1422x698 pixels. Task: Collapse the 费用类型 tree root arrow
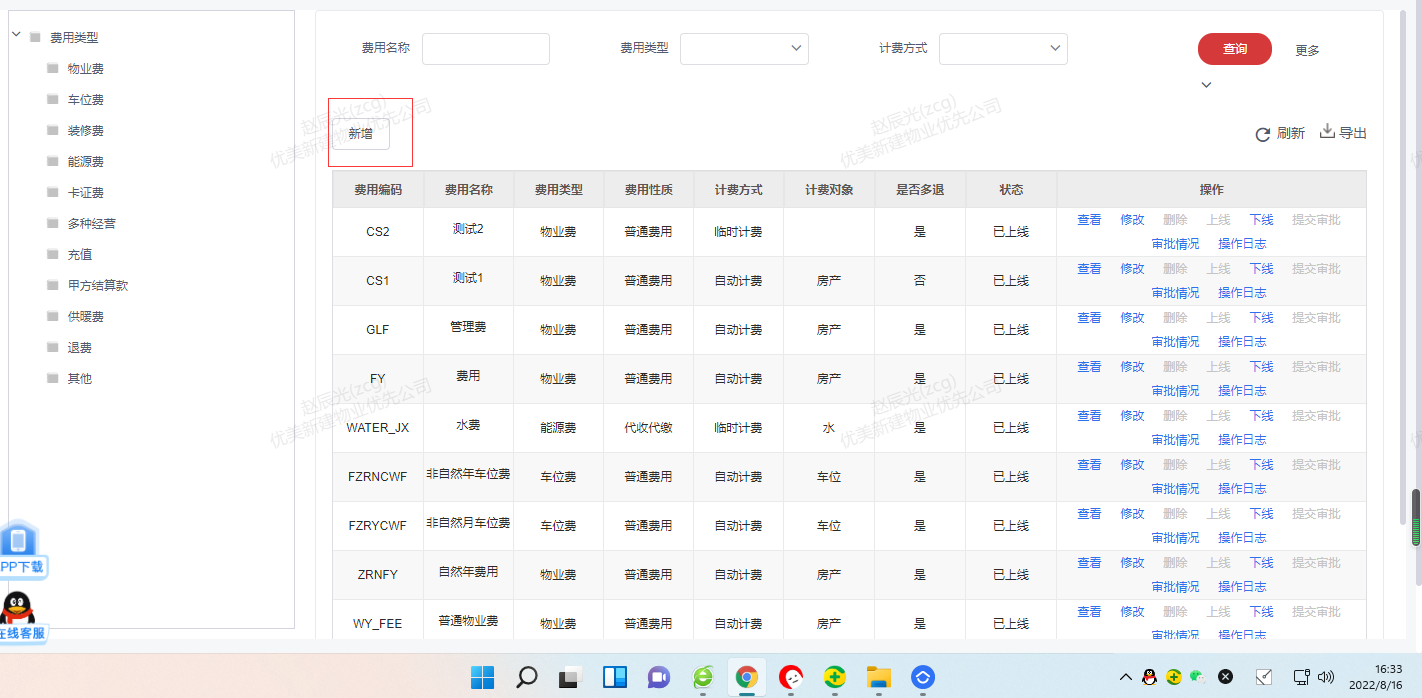(16, 35)
